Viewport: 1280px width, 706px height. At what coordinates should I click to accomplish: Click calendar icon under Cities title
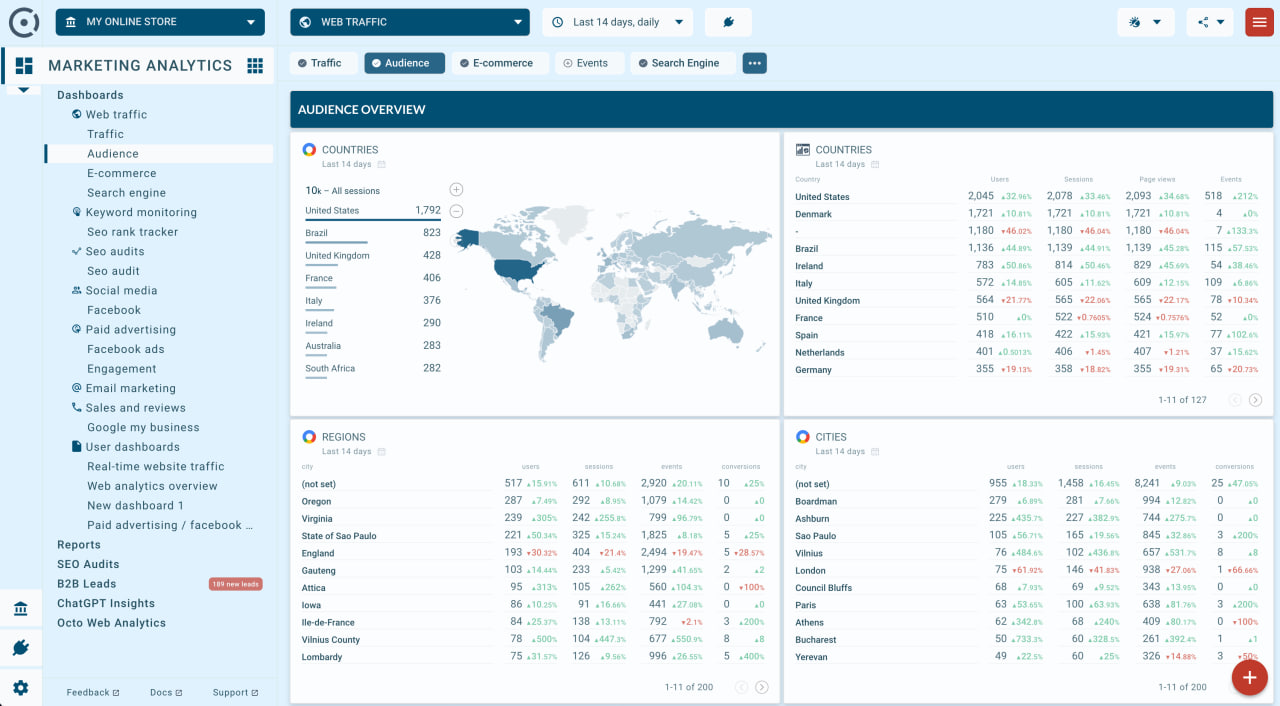pos(875,451)
